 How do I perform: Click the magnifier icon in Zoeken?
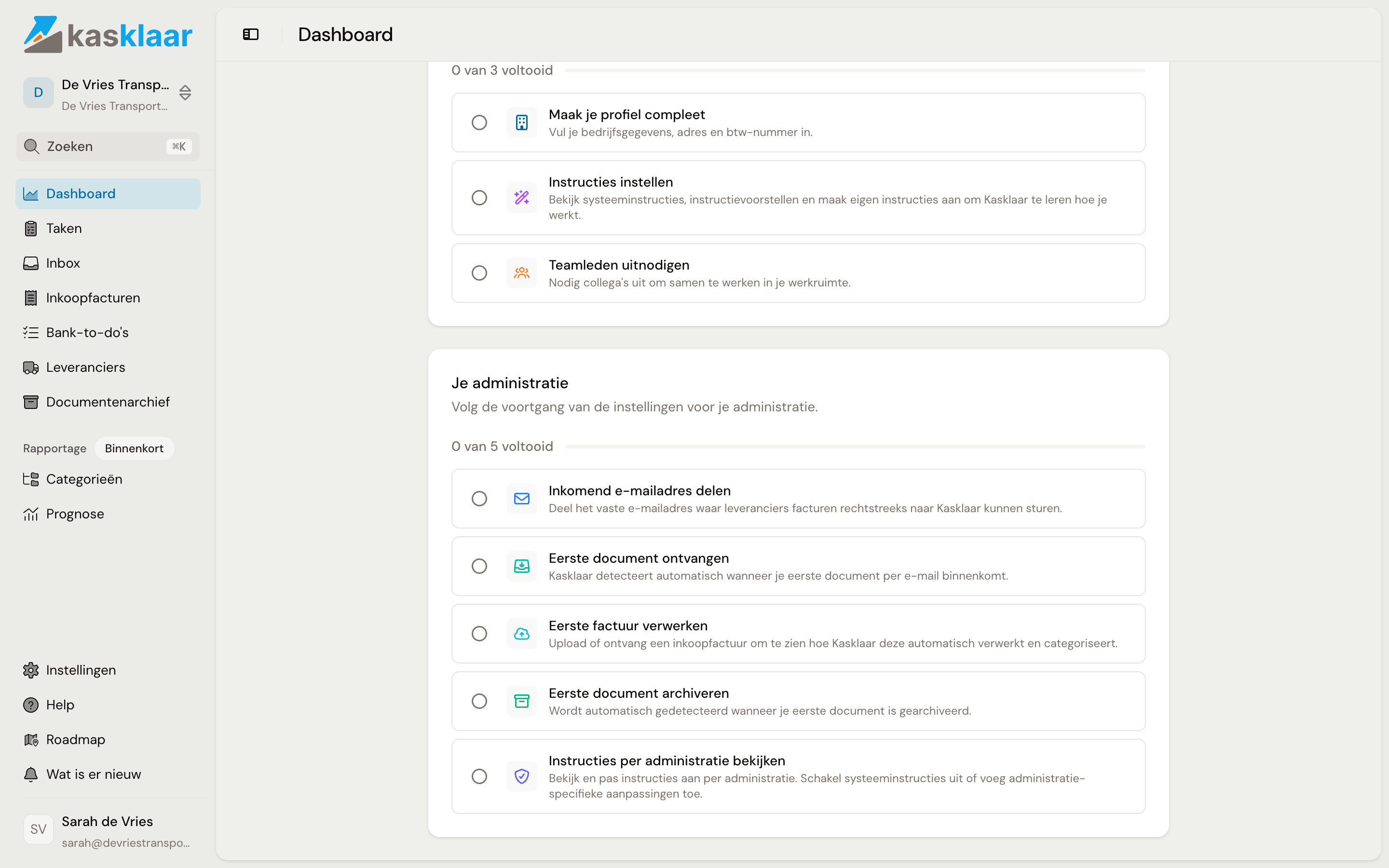point(31,147)
